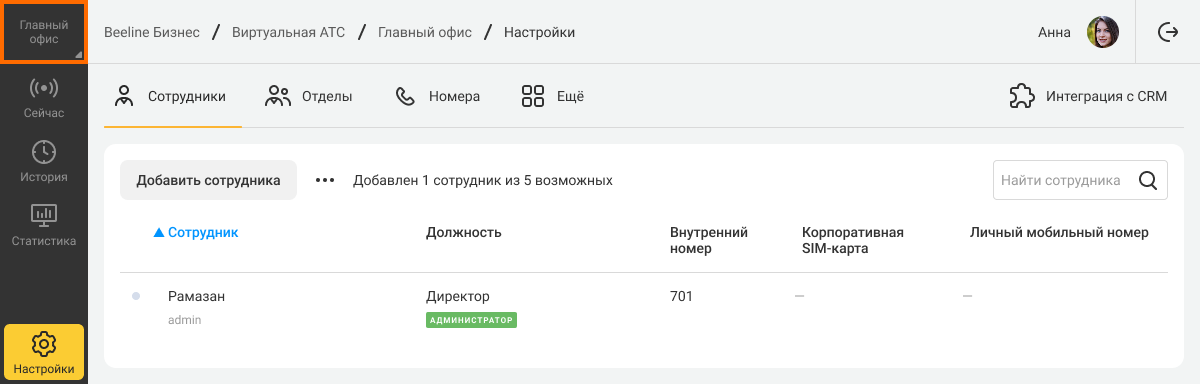Select the Сотрудники tab
The image size is (1200, 384).
click(170, 97)
